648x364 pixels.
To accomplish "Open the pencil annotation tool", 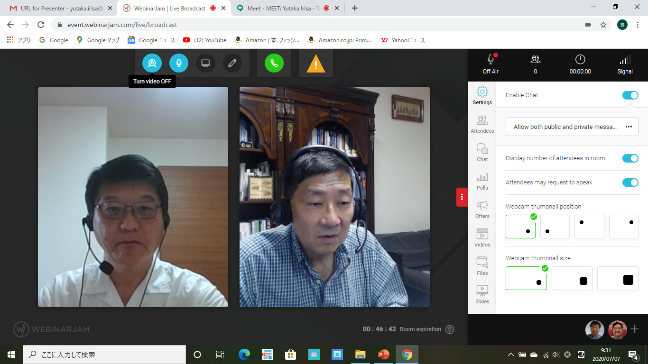I will (232, 63).
